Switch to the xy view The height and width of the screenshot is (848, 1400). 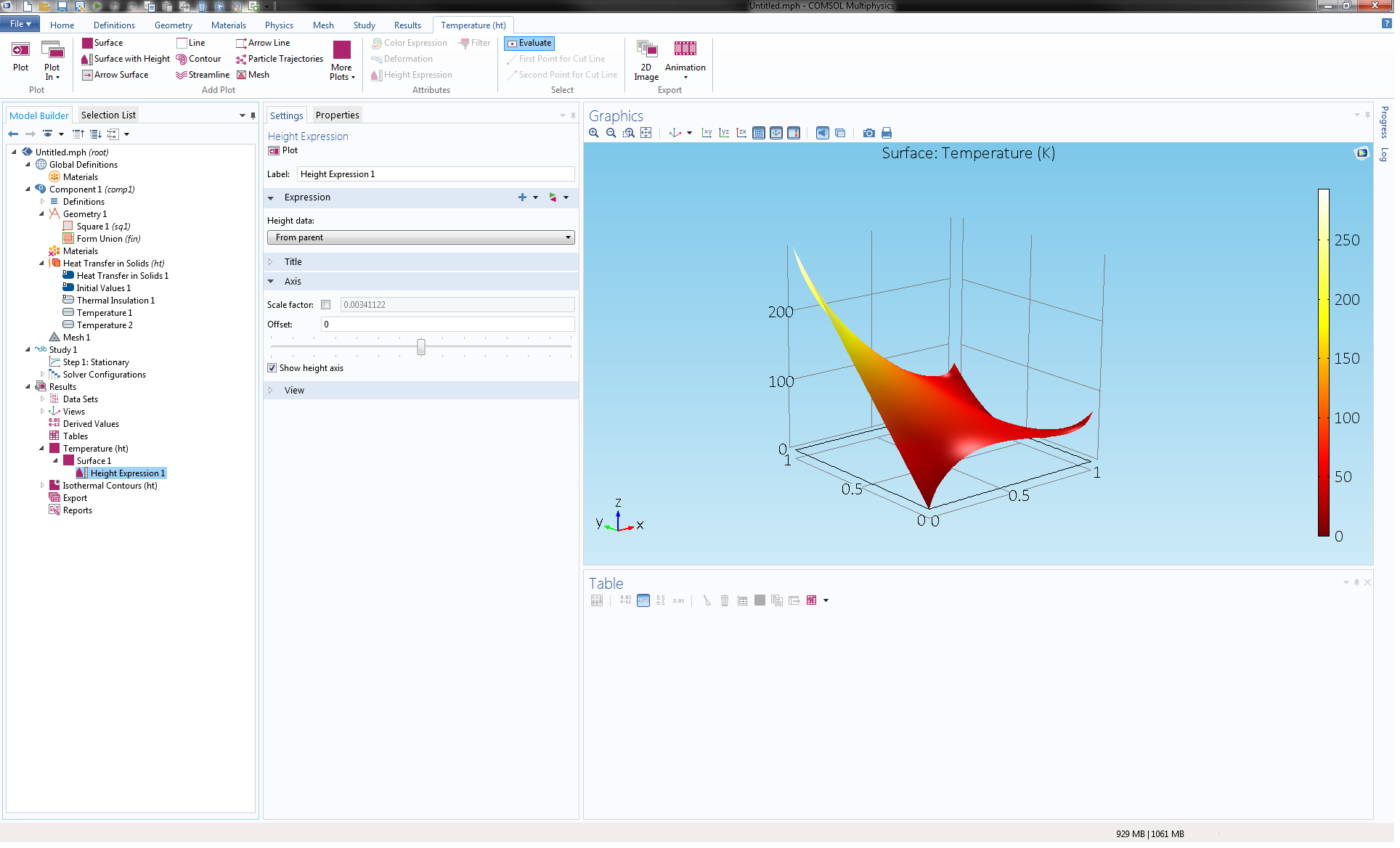pyautogui.click(x=706, y=133)
